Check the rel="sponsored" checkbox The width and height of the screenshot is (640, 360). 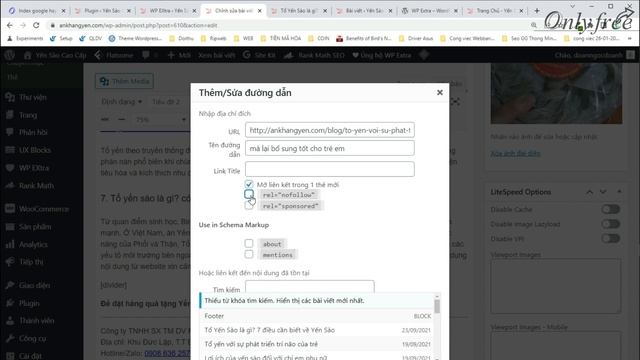pyautogui.click(x=249, y=205)
